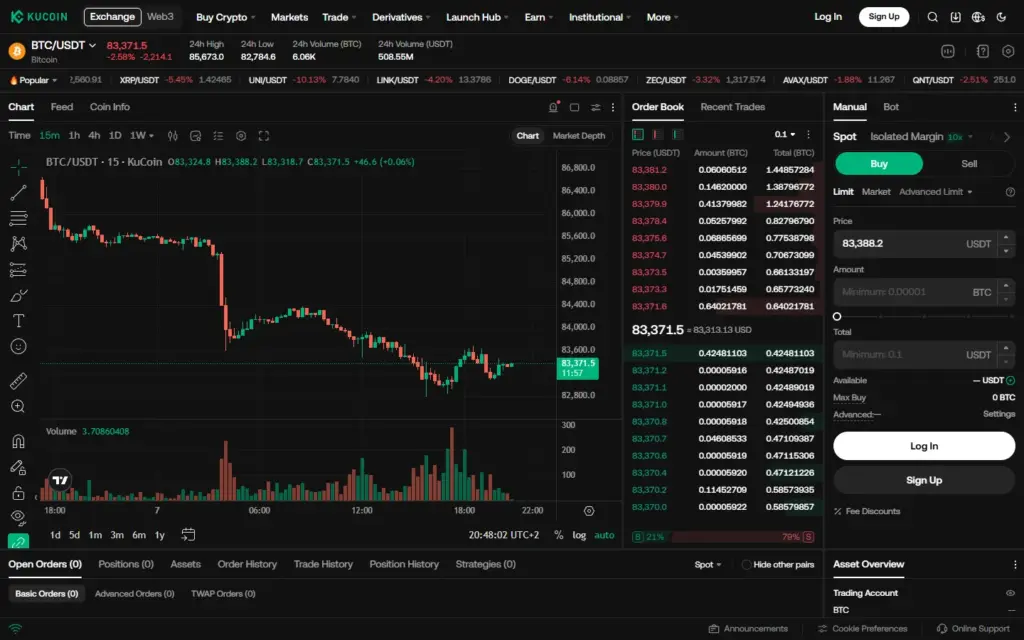Hide all drawings with eye icon
Image resolution: width=1024 pixels, height=640 pixels.
click(18, 518)
